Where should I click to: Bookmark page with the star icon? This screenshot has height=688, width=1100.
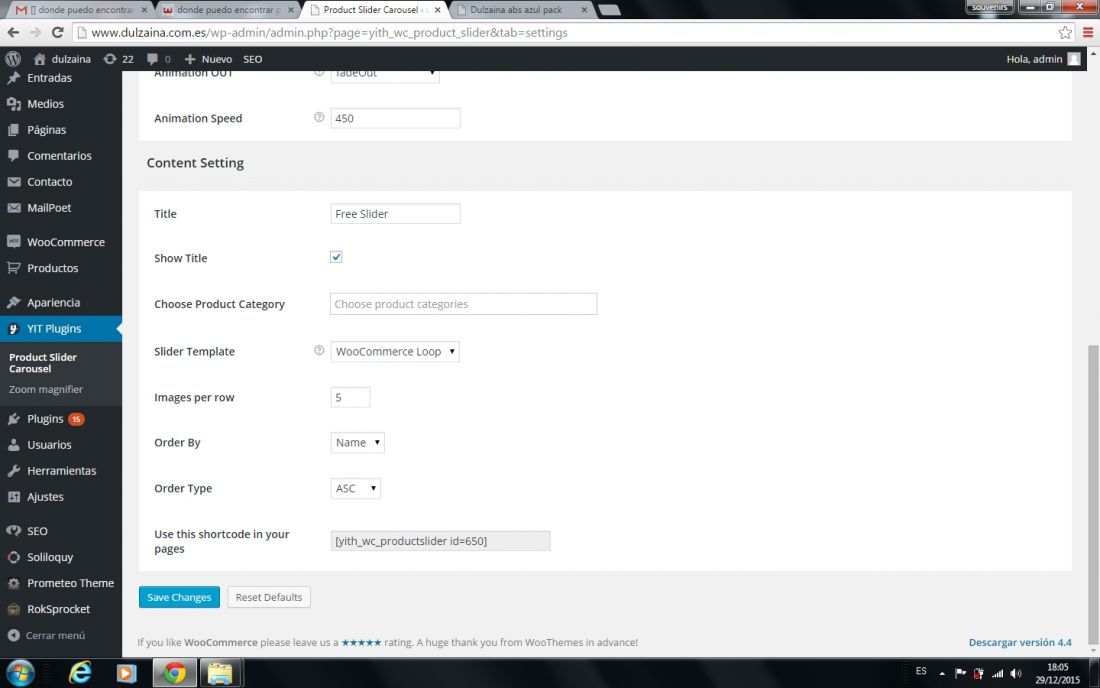click(1065, 32)
